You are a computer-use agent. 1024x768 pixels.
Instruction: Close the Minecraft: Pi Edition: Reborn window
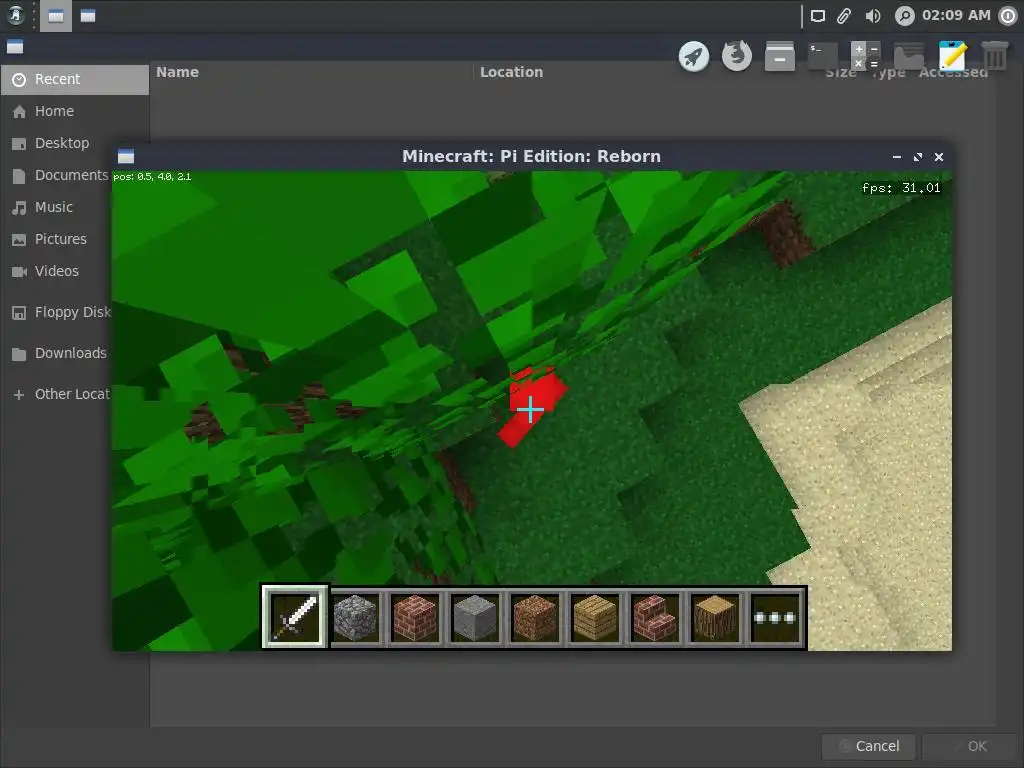point(938,157)
